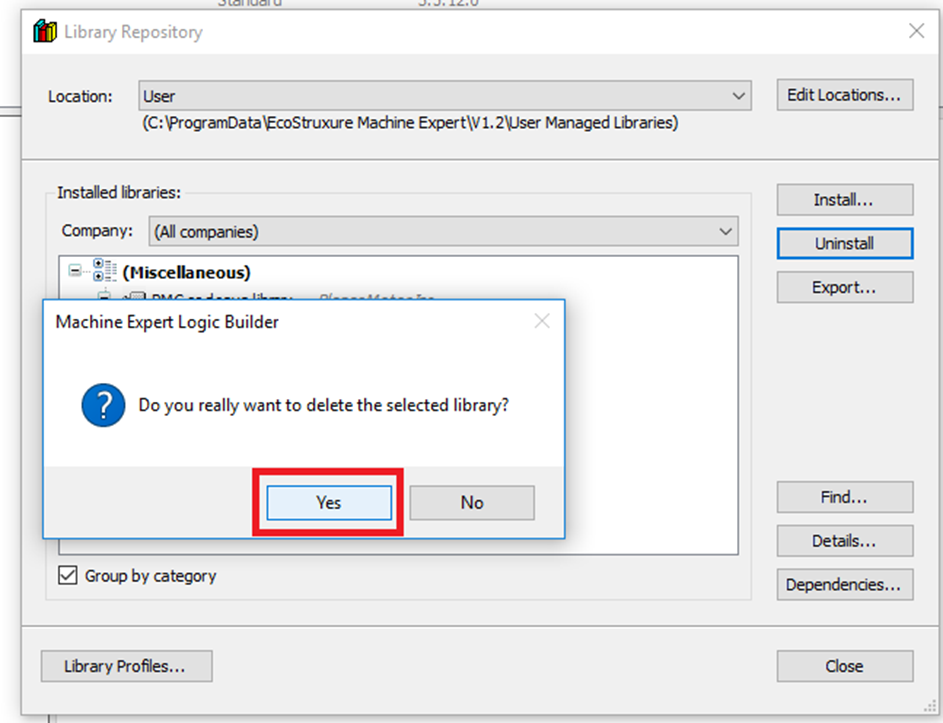Close the Library Repository window with X

[x=916, y=31]
